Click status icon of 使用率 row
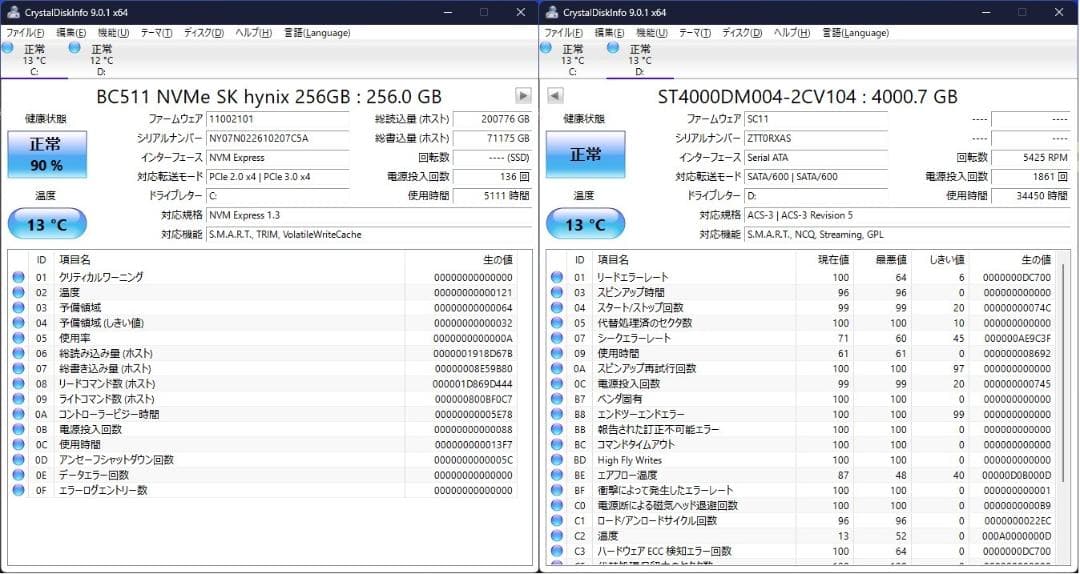The width and height of the screenshot is (1080, 574). point(18,338)
